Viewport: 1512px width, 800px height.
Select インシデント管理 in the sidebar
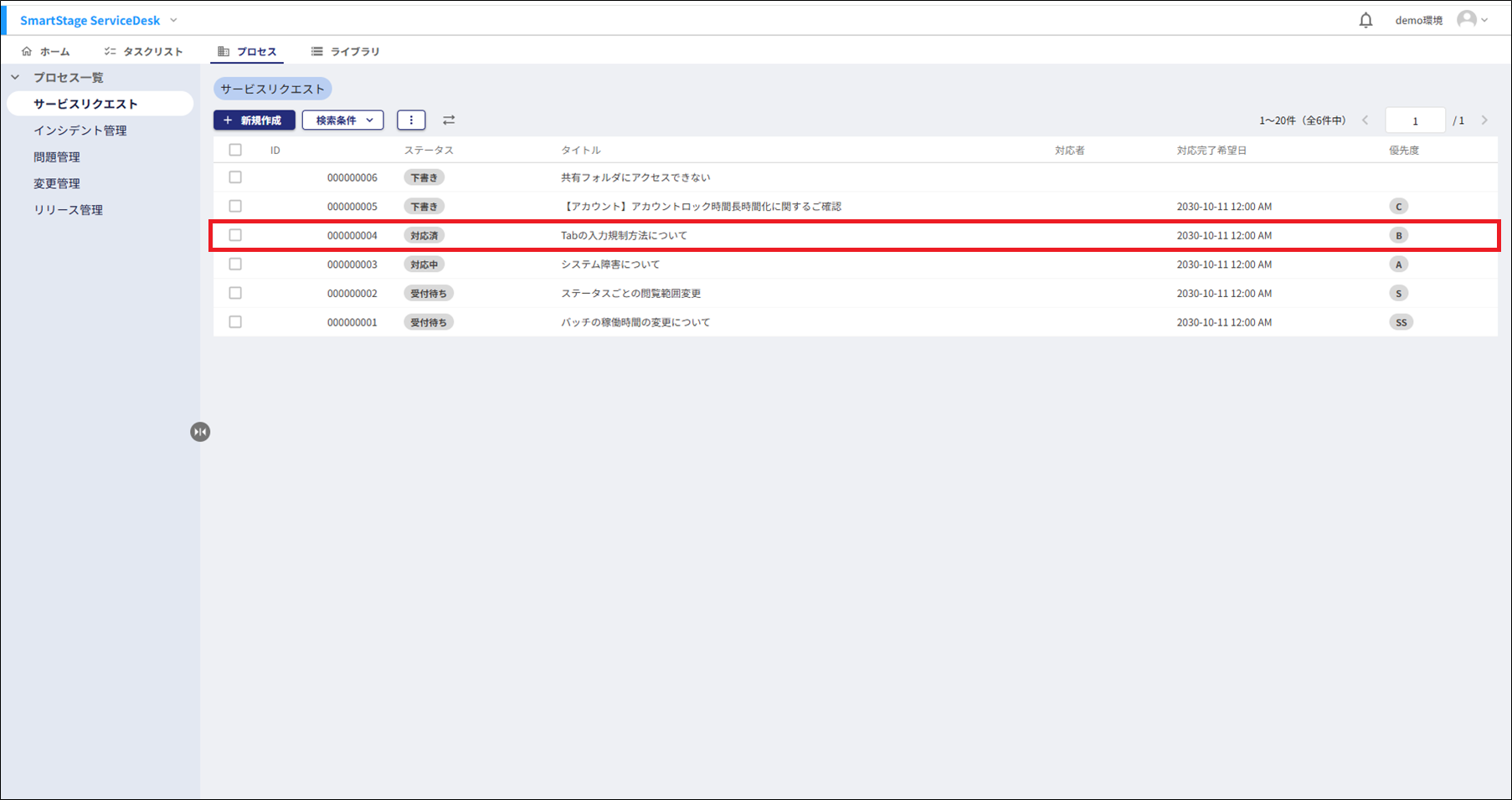[x=80, y=131]
